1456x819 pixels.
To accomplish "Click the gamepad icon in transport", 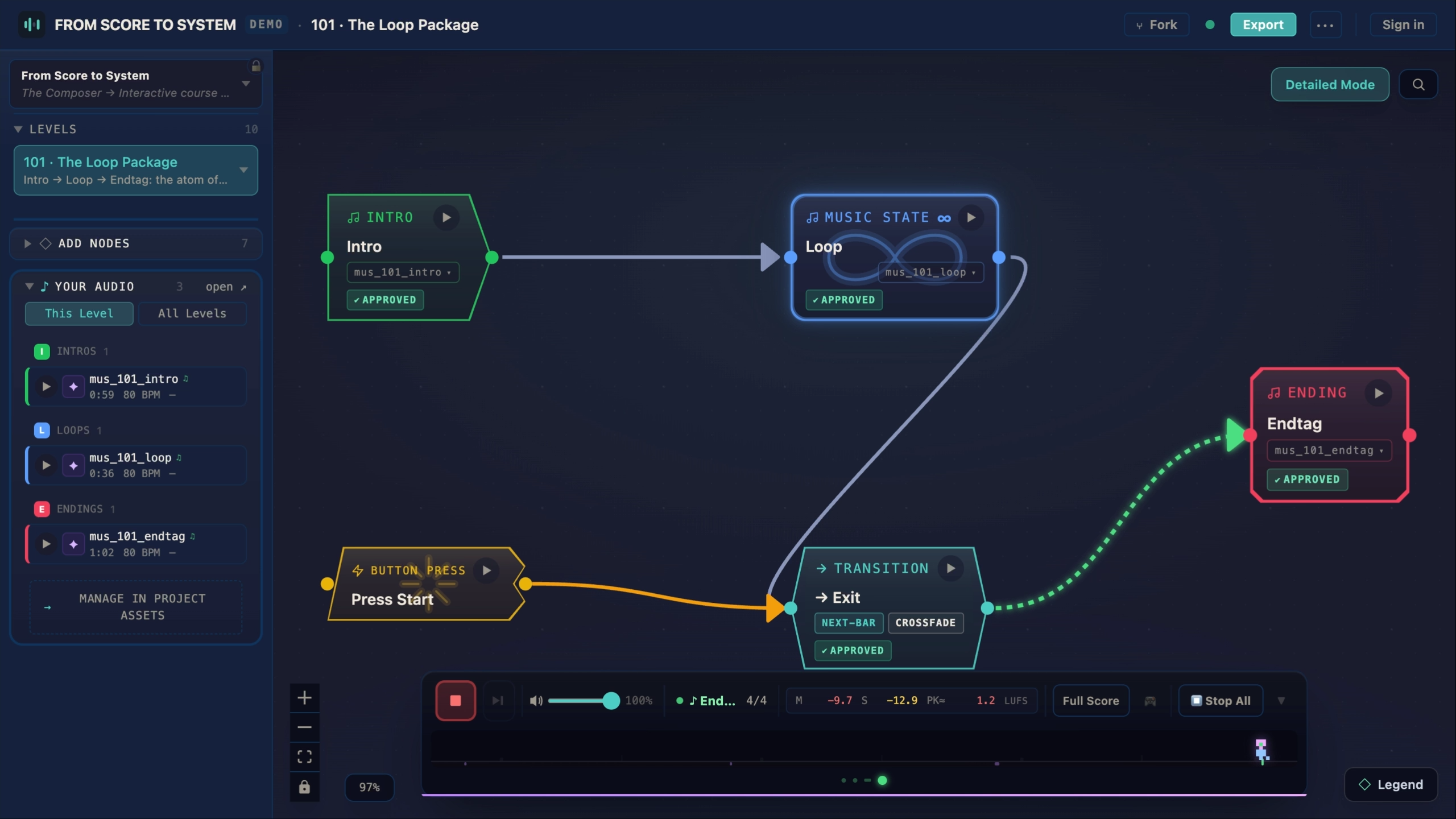I will (x=1150, y=701).
